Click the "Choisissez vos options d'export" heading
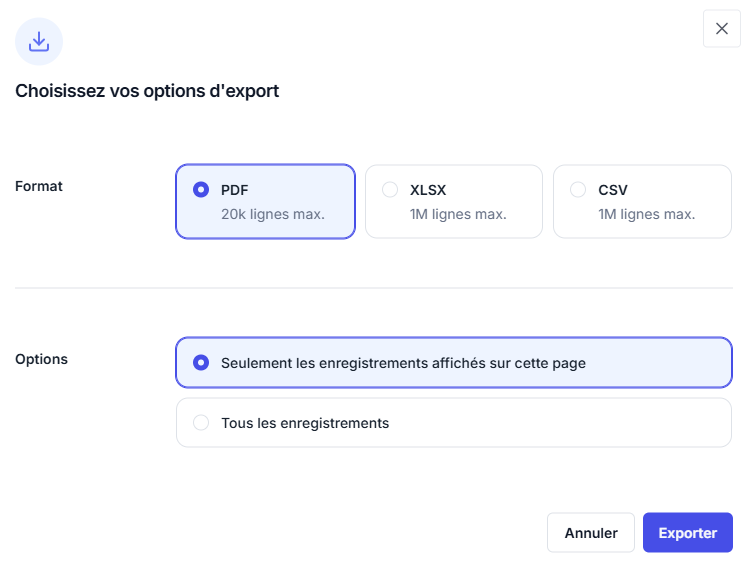 tap(147, 91)
